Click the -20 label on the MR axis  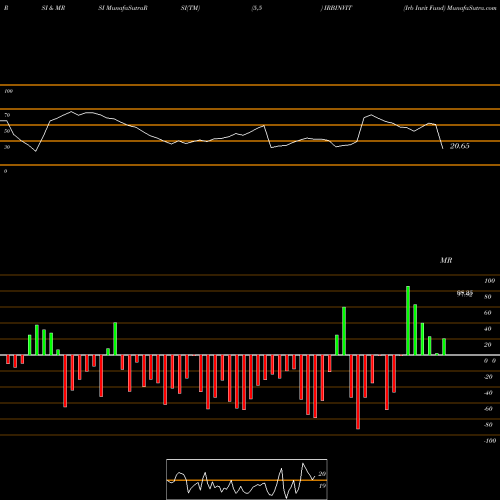(488, 377)
